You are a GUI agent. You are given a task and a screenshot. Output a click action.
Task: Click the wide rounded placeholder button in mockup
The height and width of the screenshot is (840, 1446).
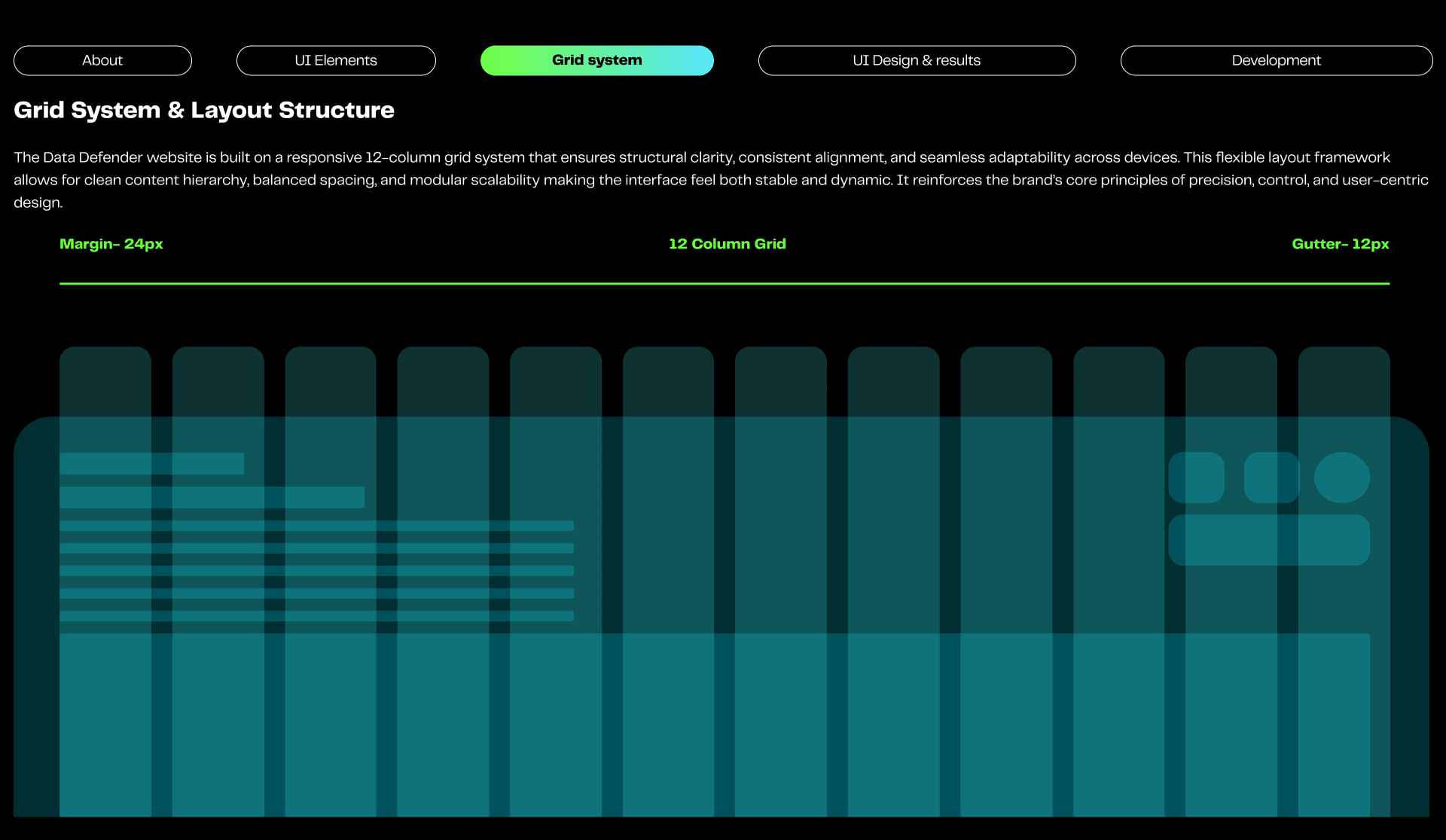[x=1268, y=540]
